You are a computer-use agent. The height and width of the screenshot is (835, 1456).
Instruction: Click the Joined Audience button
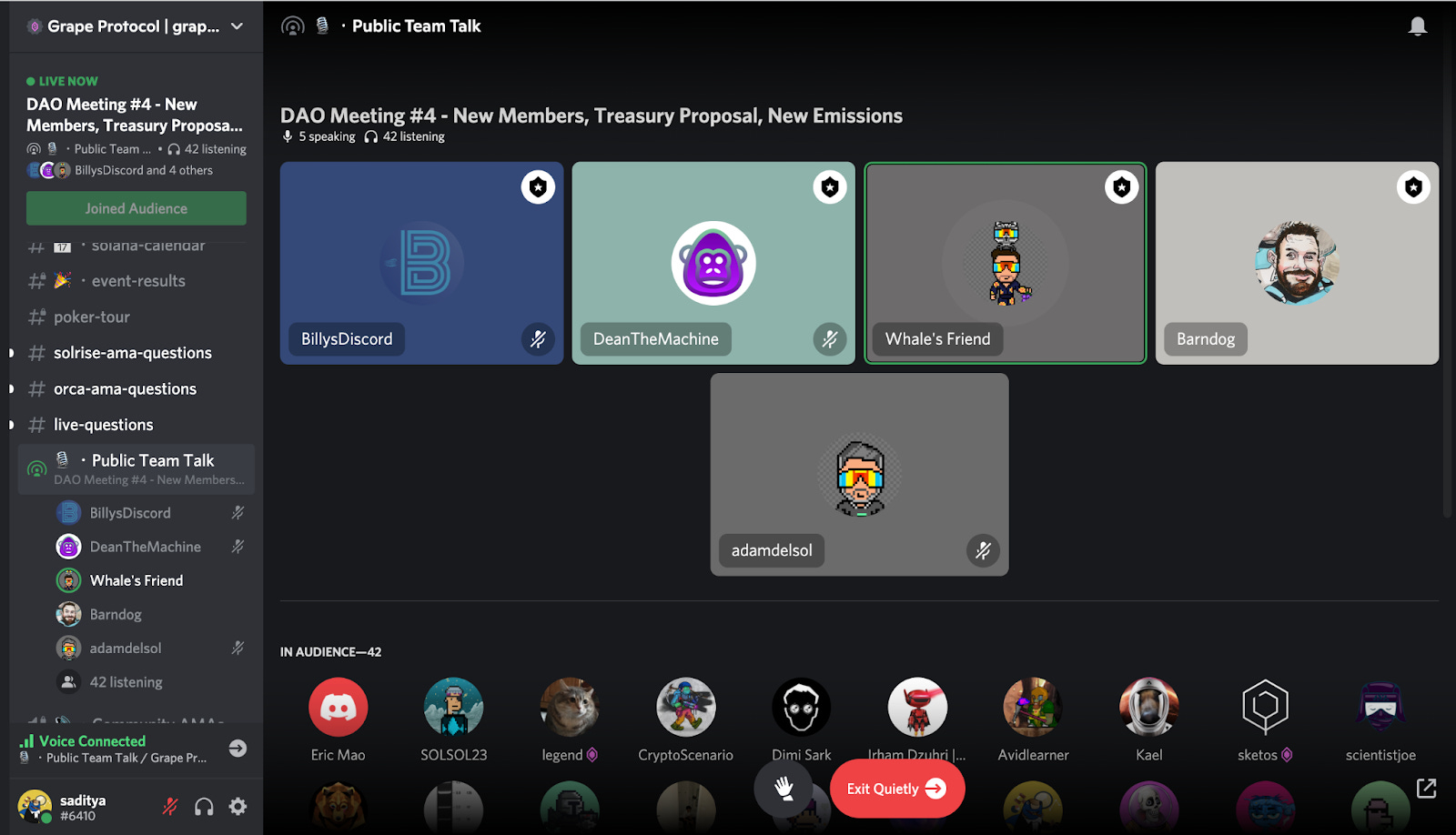pyautogui.click(x=136, y=208)
